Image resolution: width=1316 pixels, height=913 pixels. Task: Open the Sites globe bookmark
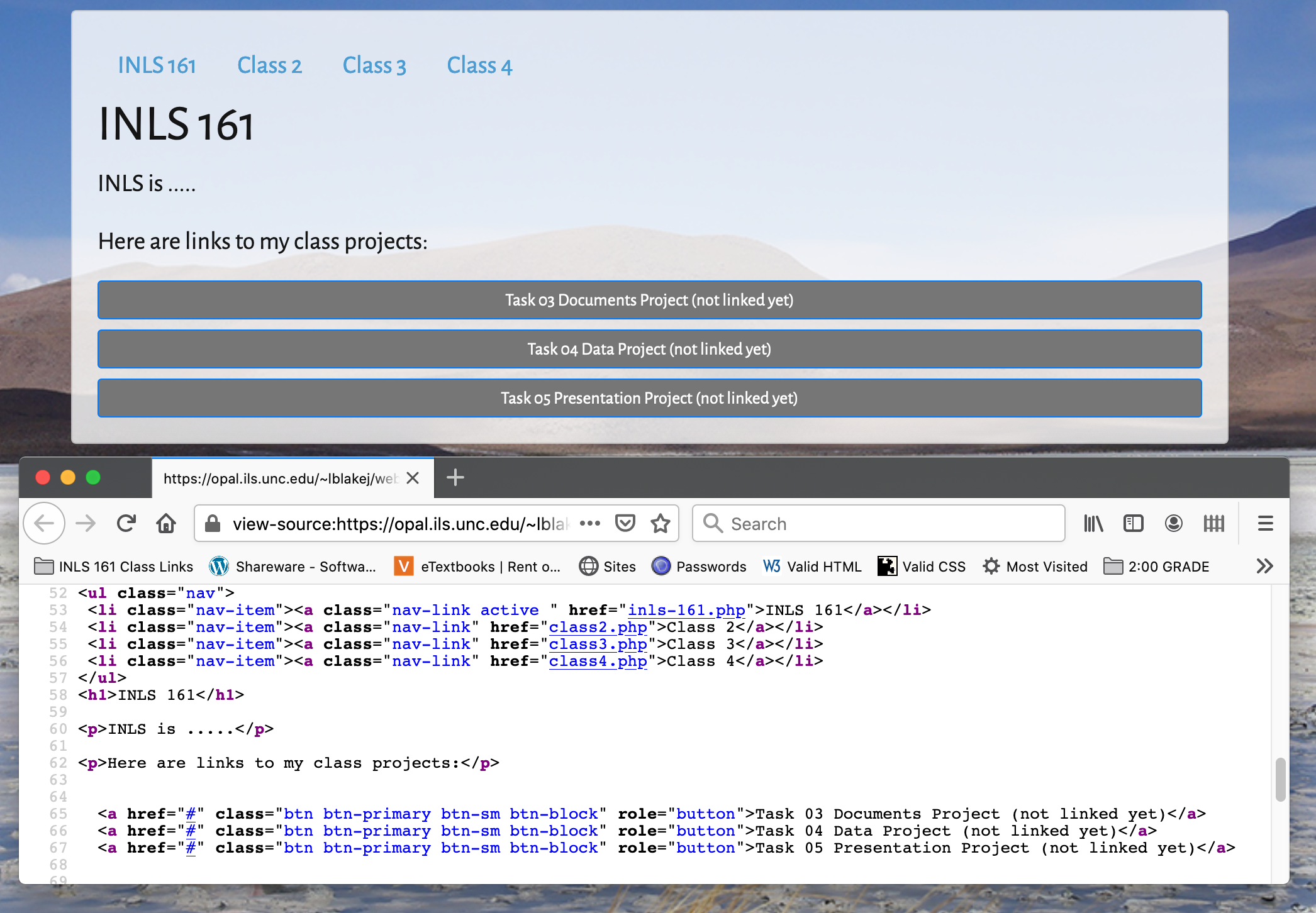tap(607, 567)
